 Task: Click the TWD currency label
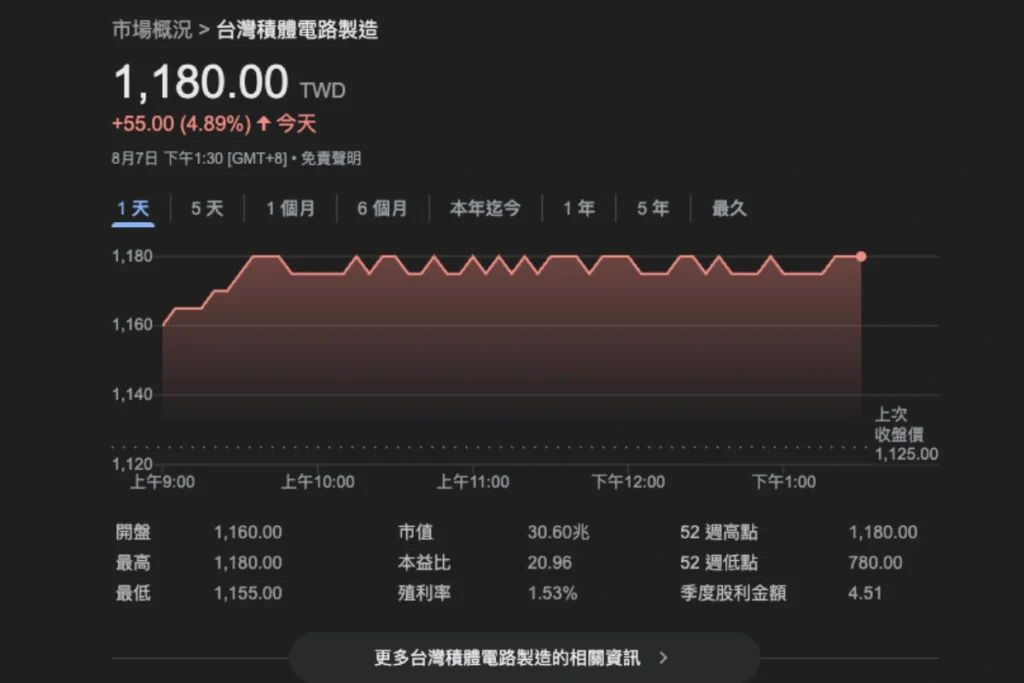323,90
